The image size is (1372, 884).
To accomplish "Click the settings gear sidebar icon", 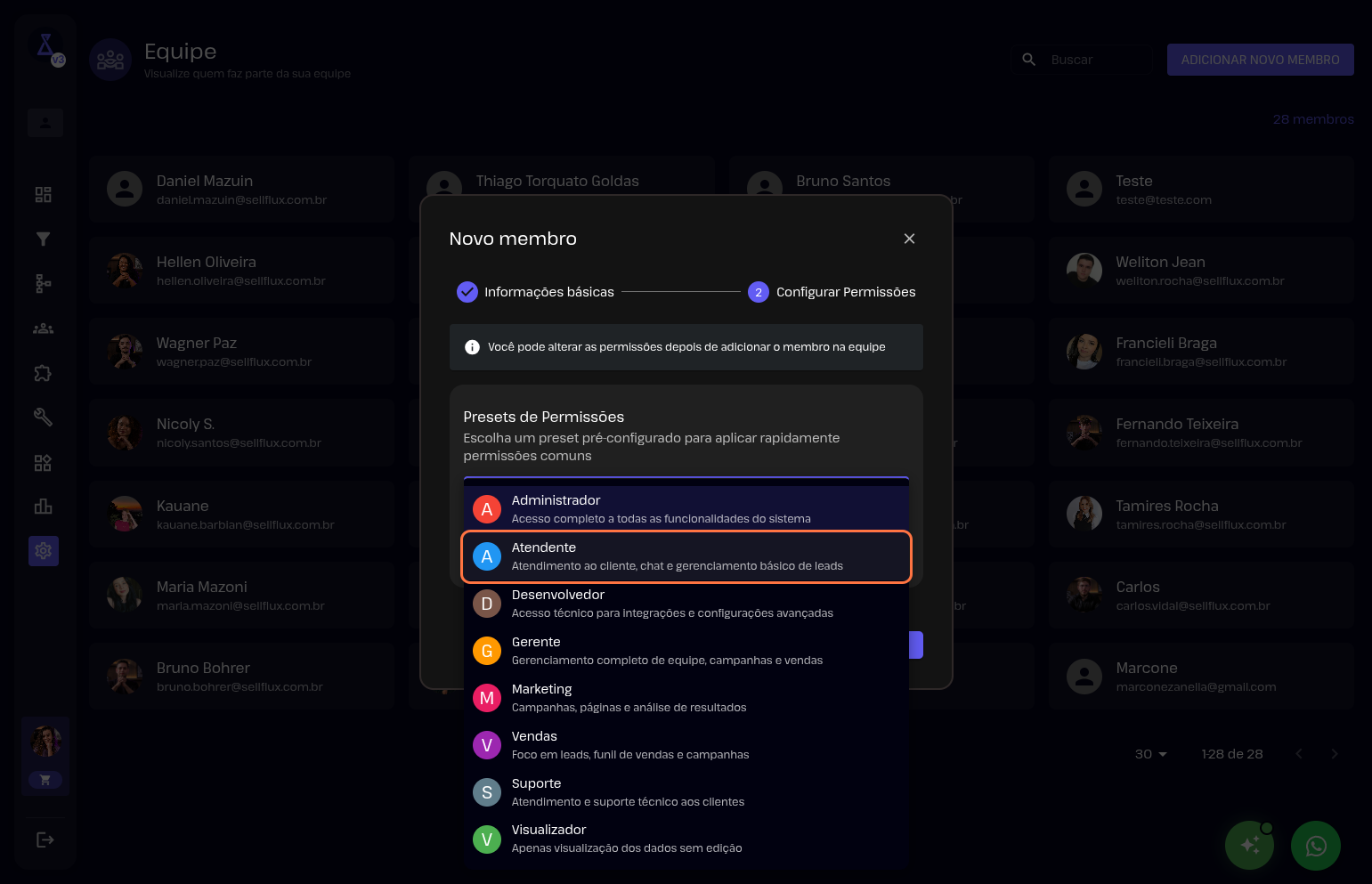I will [43, 551].
